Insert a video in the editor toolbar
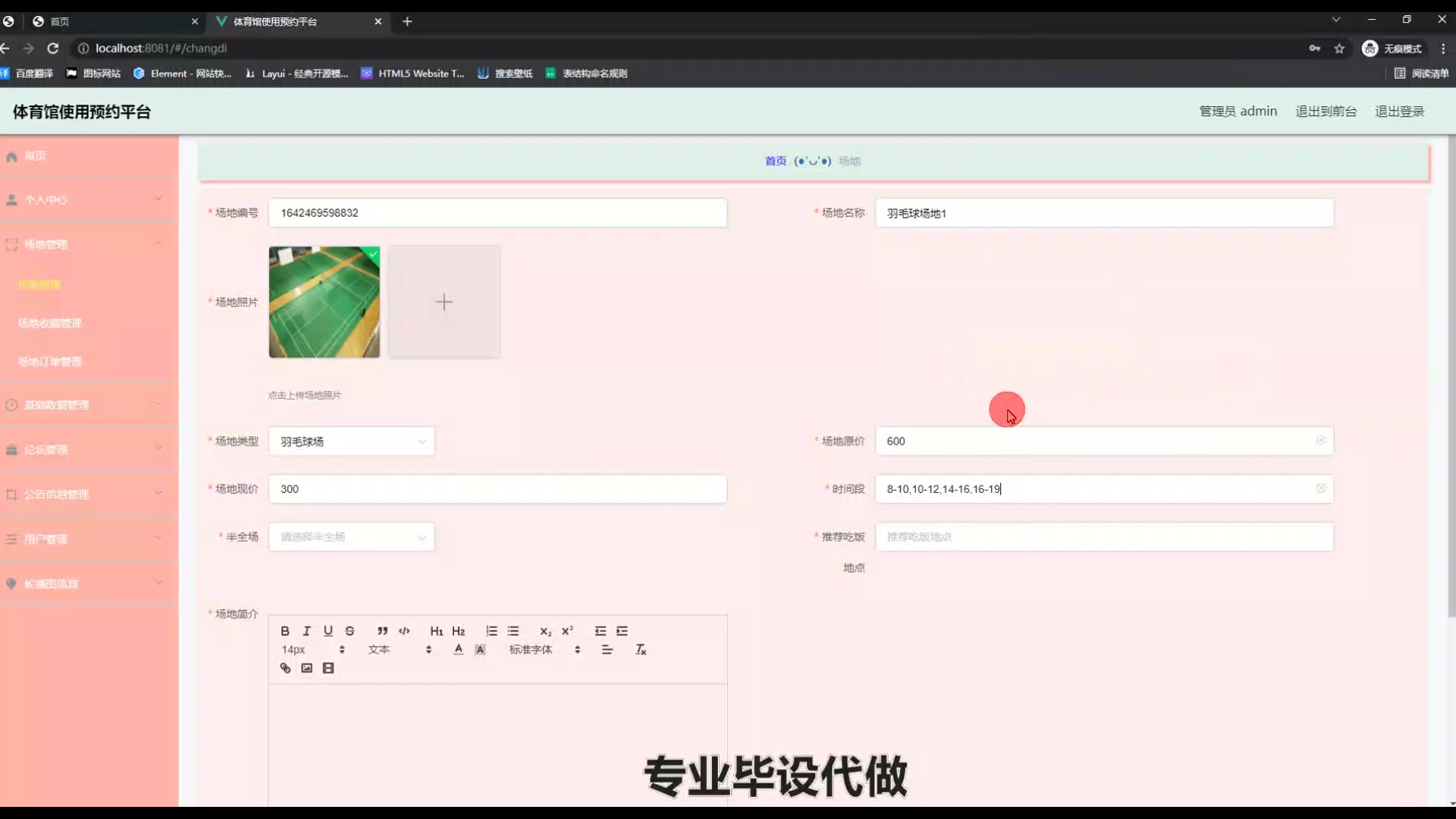The height and width of the screenshot is (819, 1456). coord(328,668)
